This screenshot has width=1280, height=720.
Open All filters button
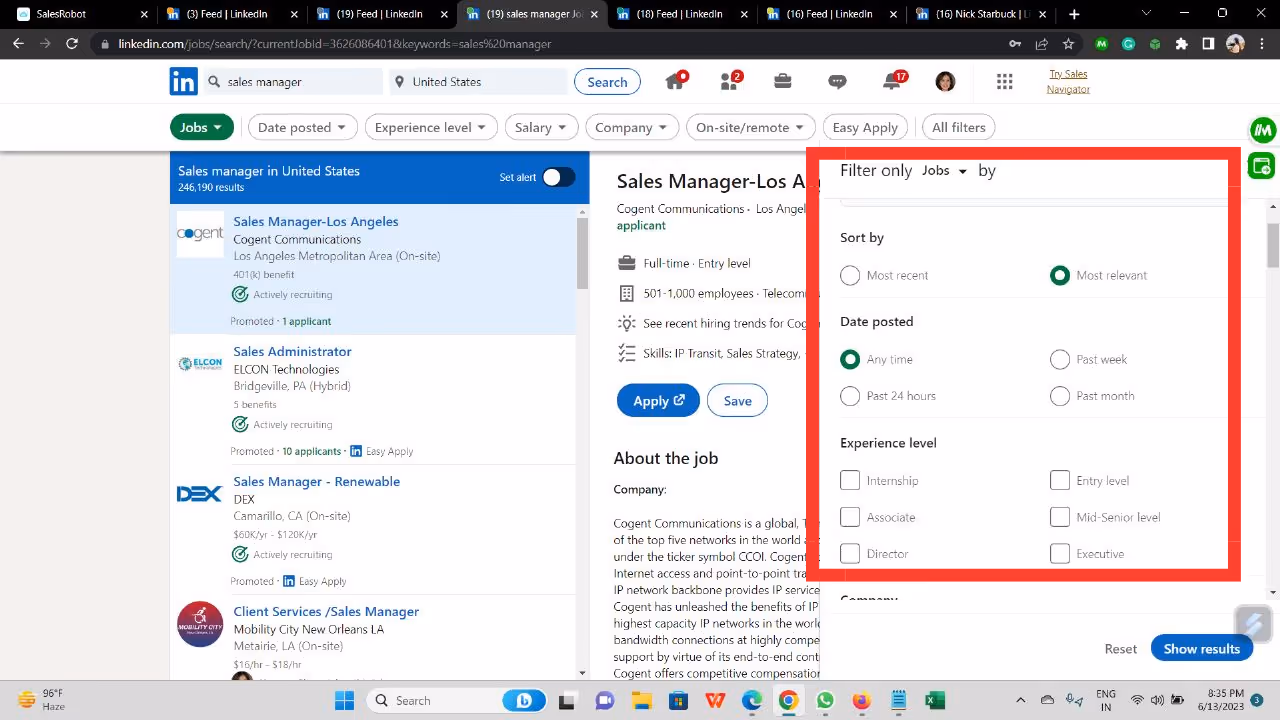[x=958, y=127]
